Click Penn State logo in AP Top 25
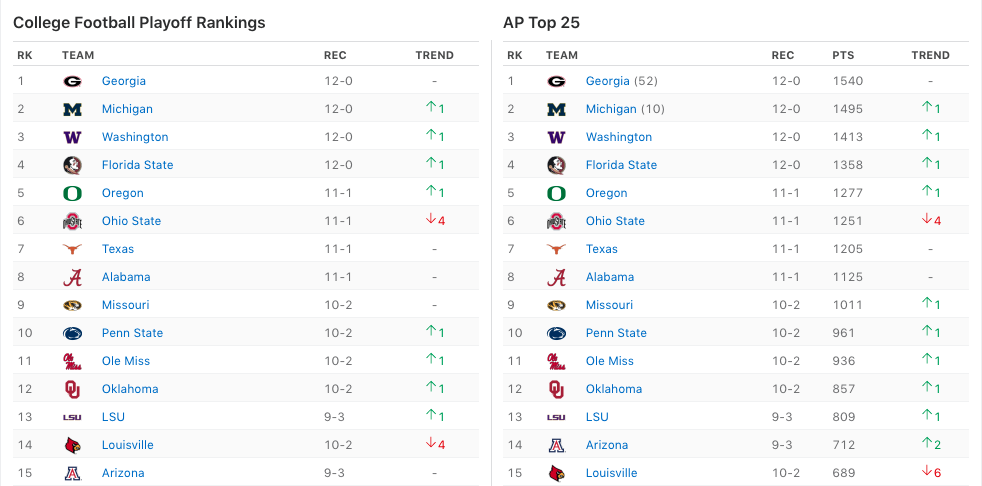 556,333
